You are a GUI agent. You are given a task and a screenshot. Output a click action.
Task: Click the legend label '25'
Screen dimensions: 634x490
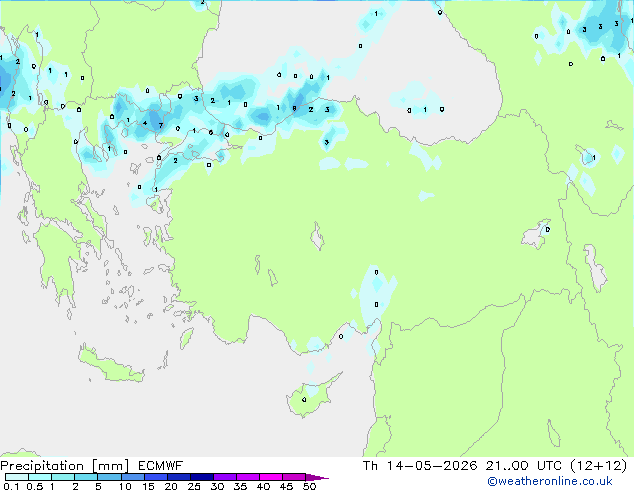[x=194, y=486]
